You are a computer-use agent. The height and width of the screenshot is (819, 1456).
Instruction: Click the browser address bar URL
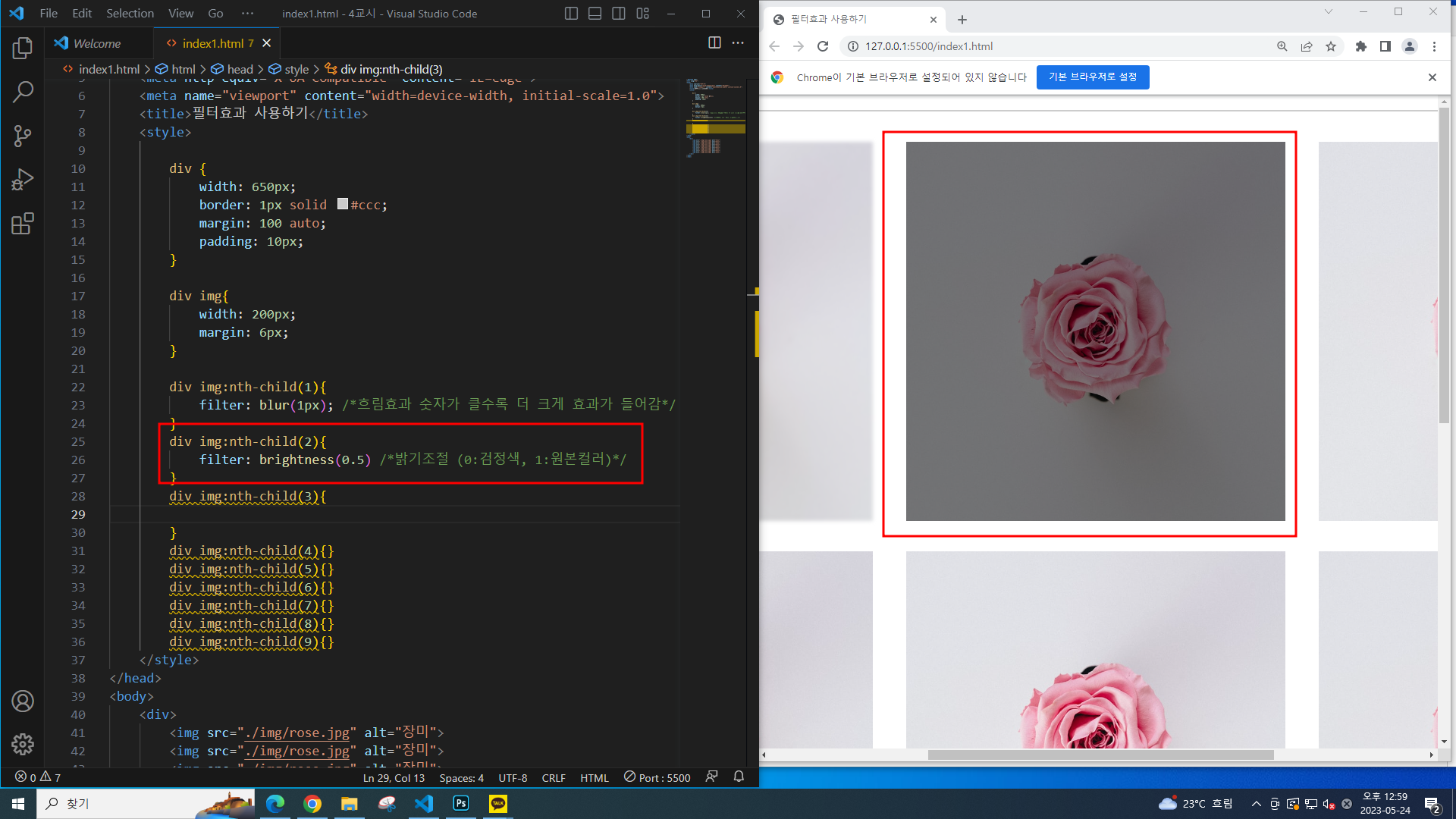click(x=929, y=46)
